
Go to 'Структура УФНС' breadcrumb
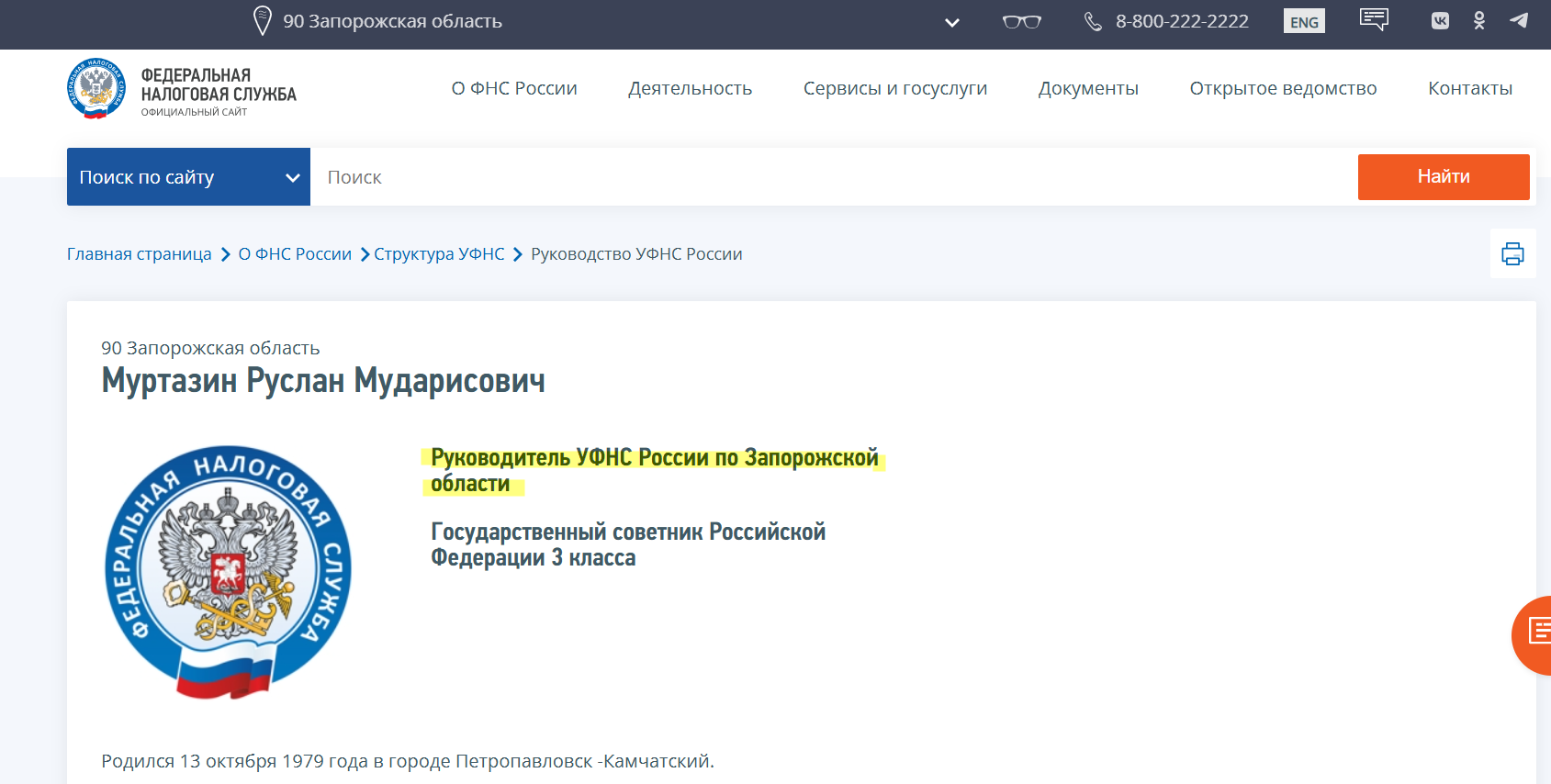tap(439, 254)
